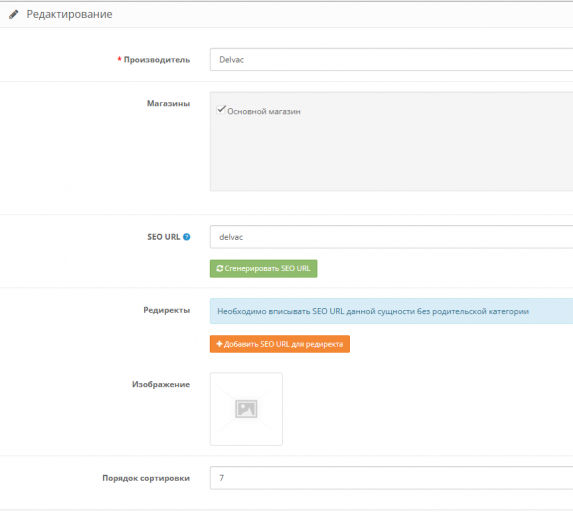Click the SEO URL label text
This screenshot has width=573, height=512.
click(164, 237)
